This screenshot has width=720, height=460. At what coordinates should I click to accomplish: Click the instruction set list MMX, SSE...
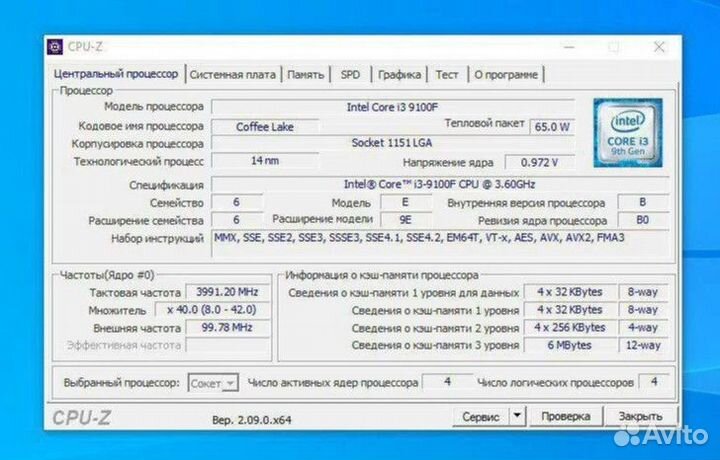[x=441, y=243]
